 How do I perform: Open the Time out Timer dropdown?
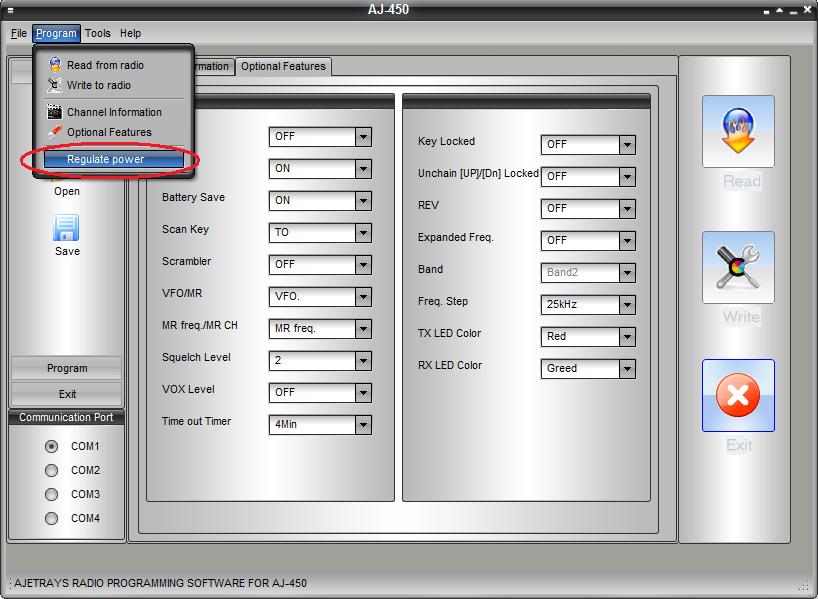[363, 425]
